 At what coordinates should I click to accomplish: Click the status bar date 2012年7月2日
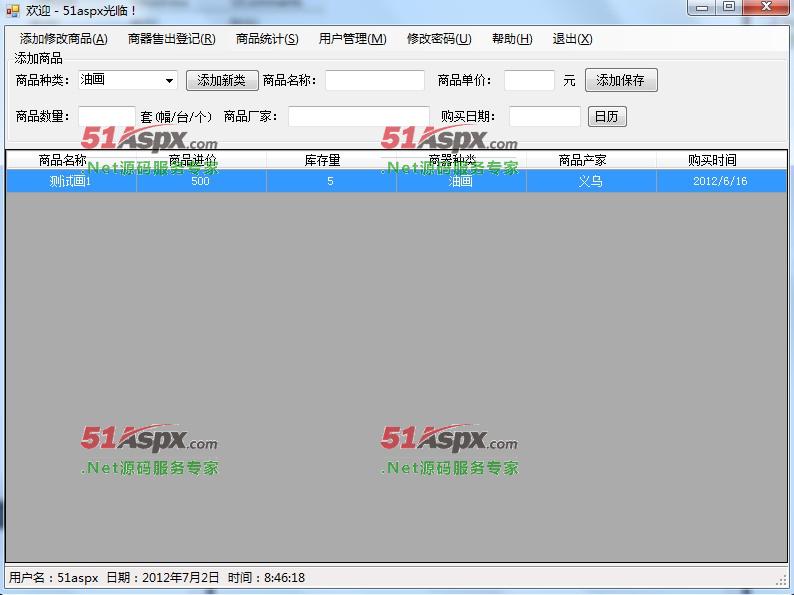pyautogui.click(x=180, y=578)
